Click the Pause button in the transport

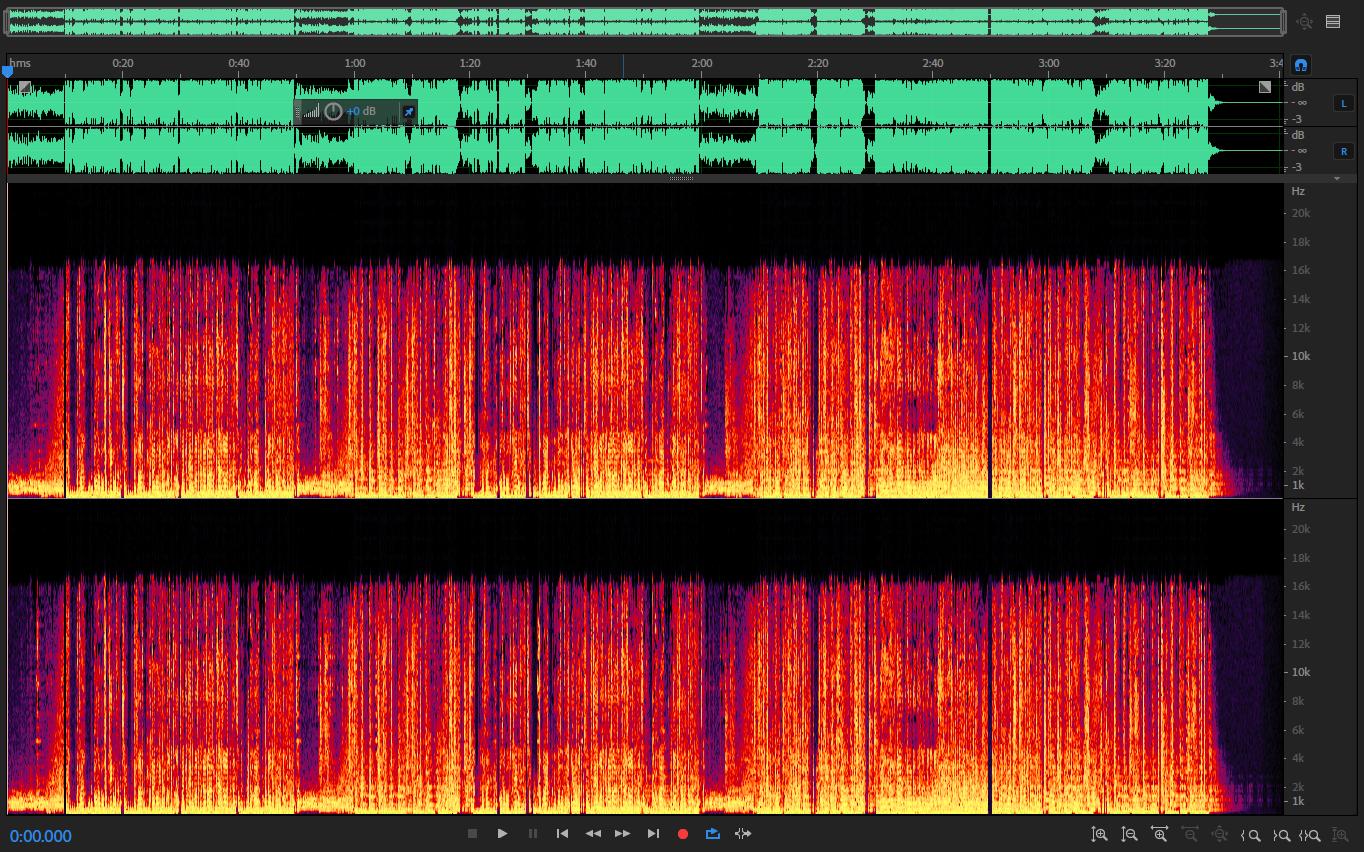(532, 834)
